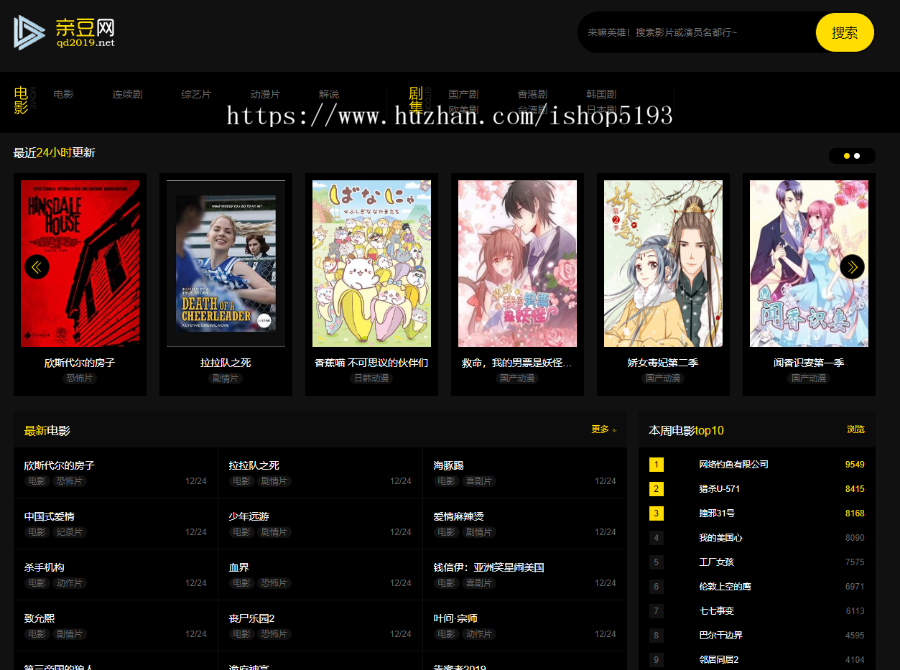Click the yellow 搜索 button

pos(844,33)
